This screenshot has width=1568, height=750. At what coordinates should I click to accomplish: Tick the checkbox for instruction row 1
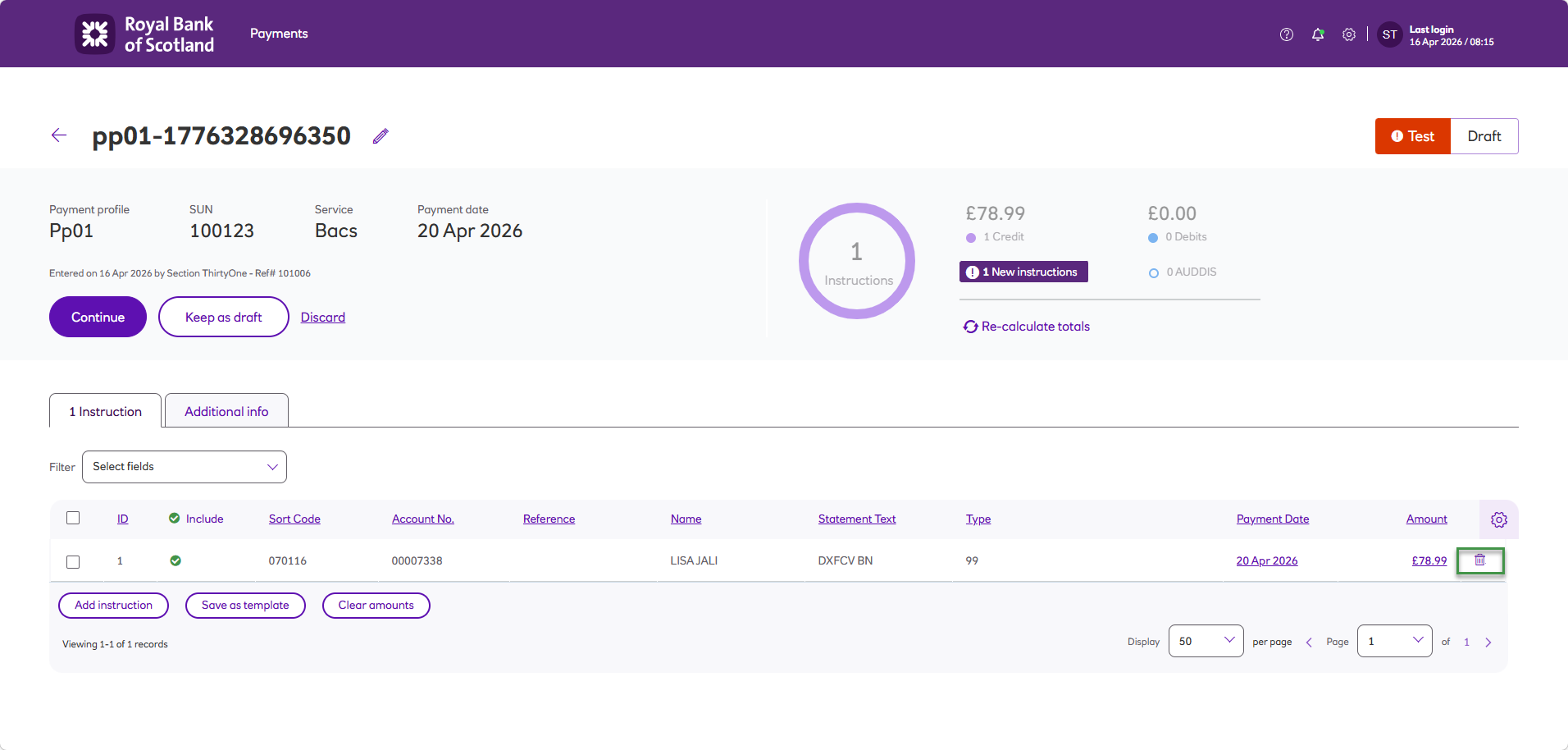[73, 562]
